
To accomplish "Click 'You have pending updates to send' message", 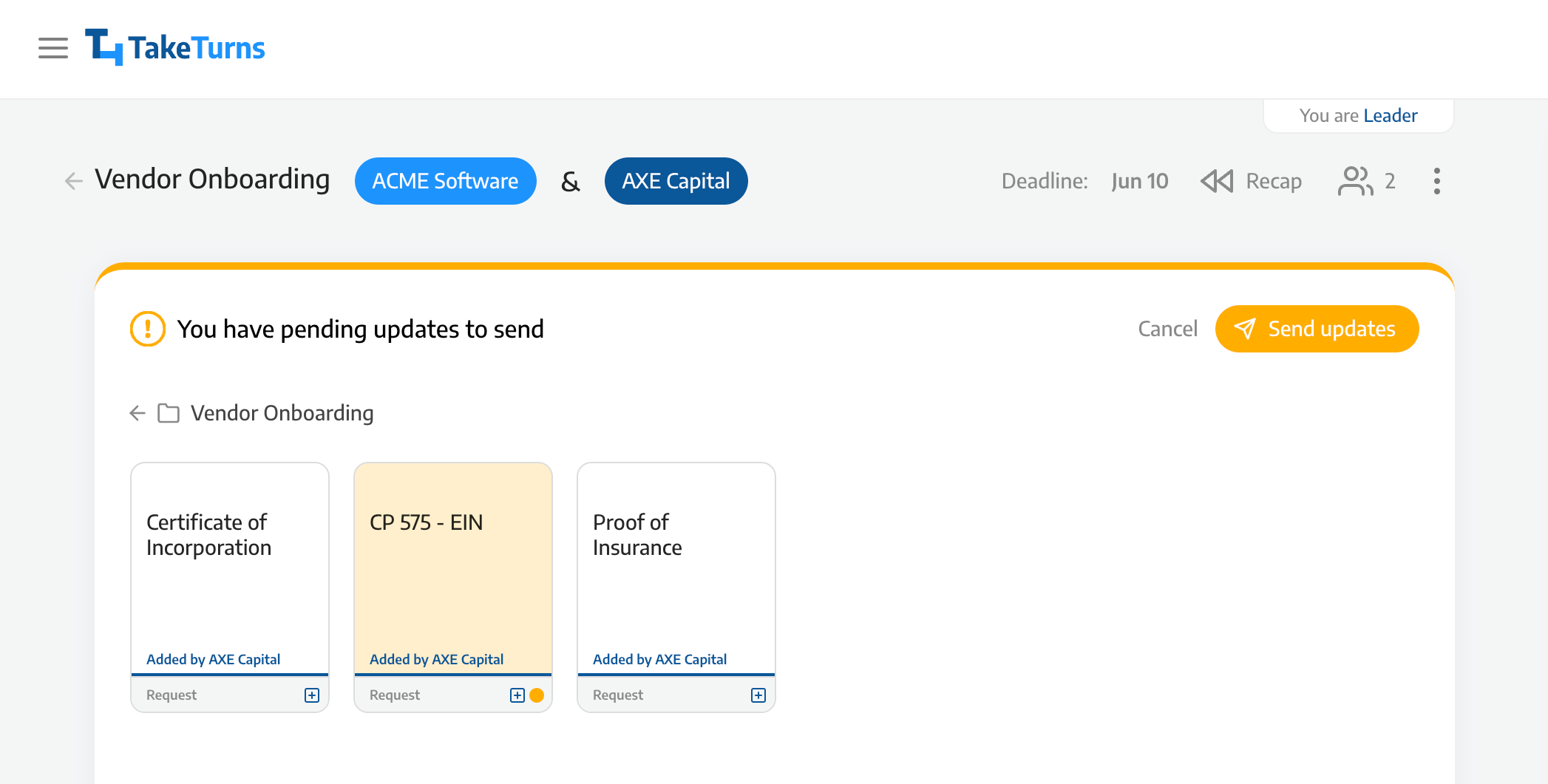I will (x=361, y=329).
